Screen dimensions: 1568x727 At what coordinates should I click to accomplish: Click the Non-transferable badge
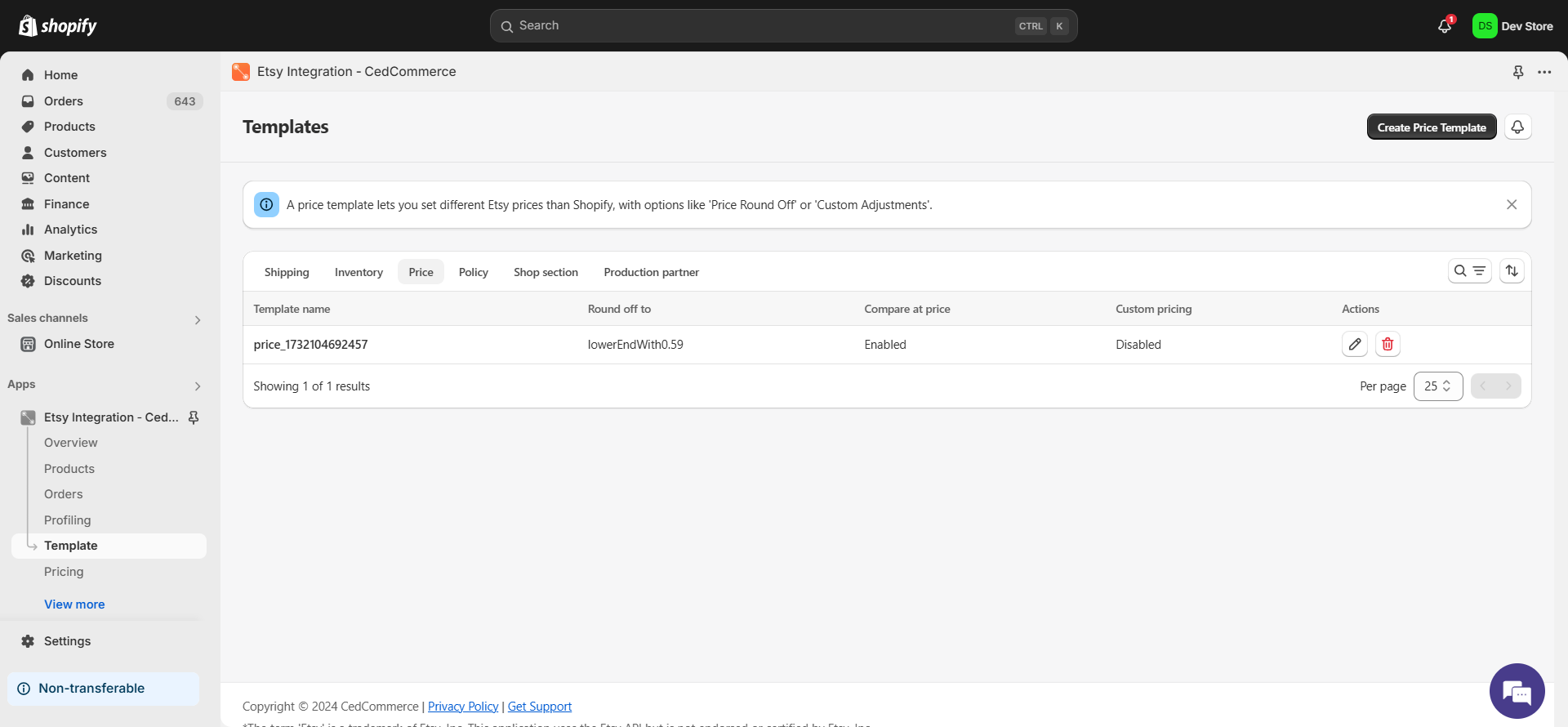pyautogui.click(x=103, y=689)
